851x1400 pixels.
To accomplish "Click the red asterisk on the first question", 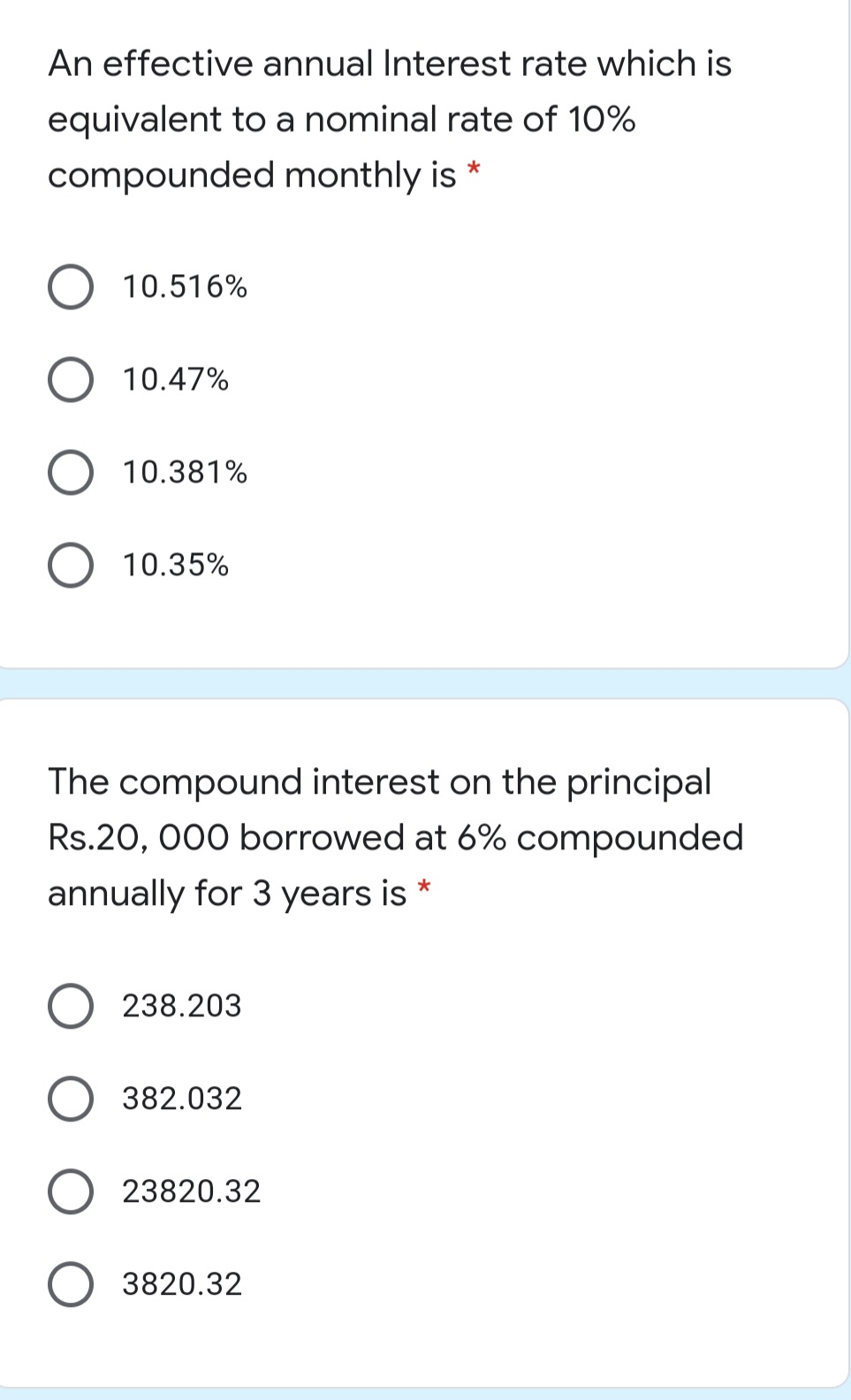I will point(473,168).
